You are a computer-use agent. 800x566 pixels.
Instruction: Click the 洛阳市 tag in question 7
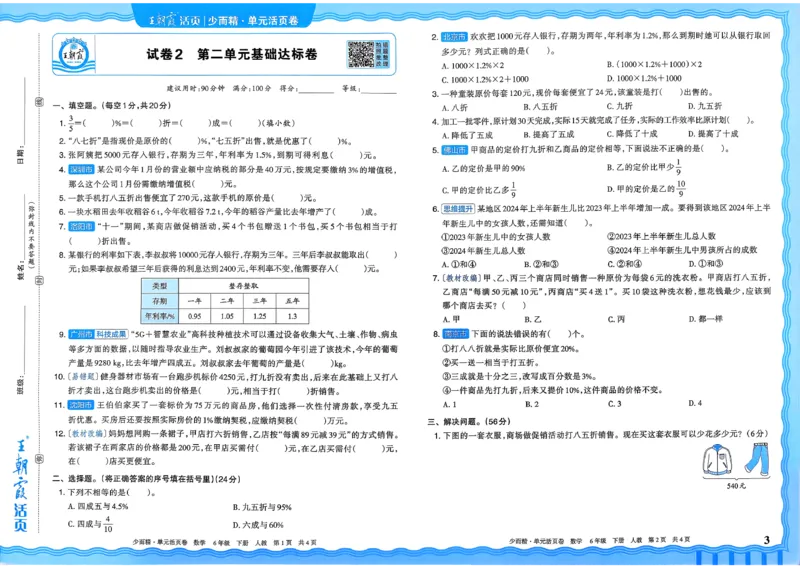pos(81,226)
